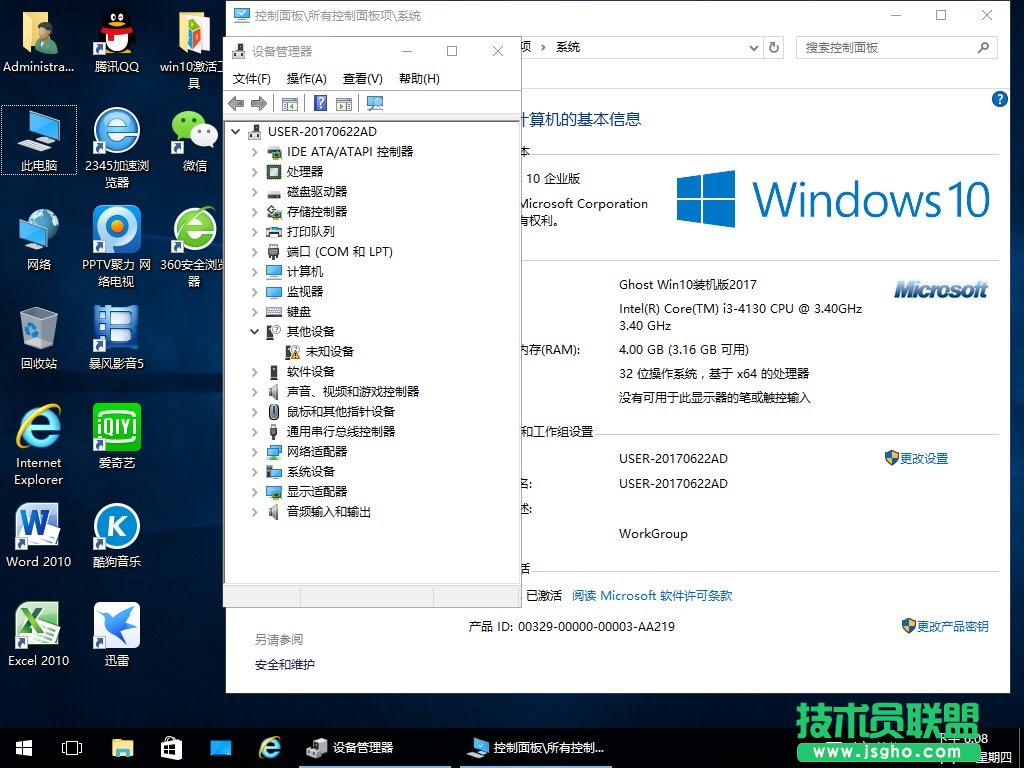Screen dimensions: 1024x768
Task: Click the control panel help question mark icon
Action: point(999,99)
